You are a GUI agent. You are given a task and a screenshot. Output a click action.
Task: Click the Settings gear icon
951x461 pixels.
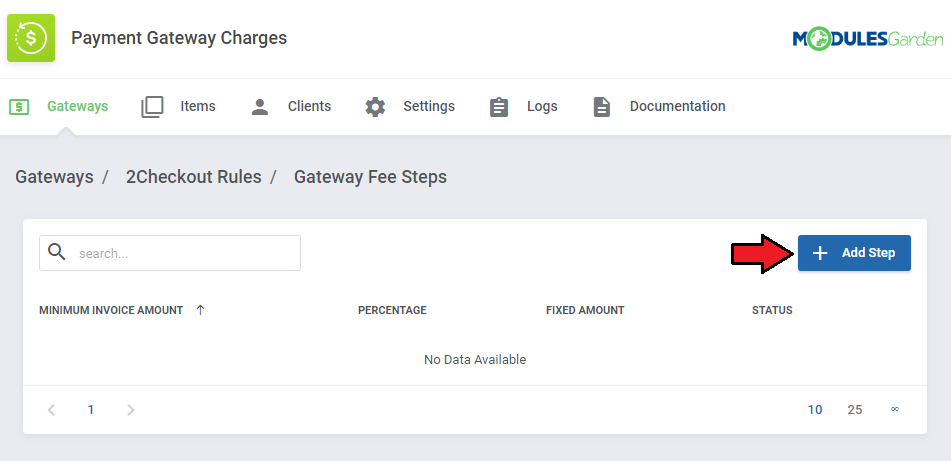tap(375, 107)
